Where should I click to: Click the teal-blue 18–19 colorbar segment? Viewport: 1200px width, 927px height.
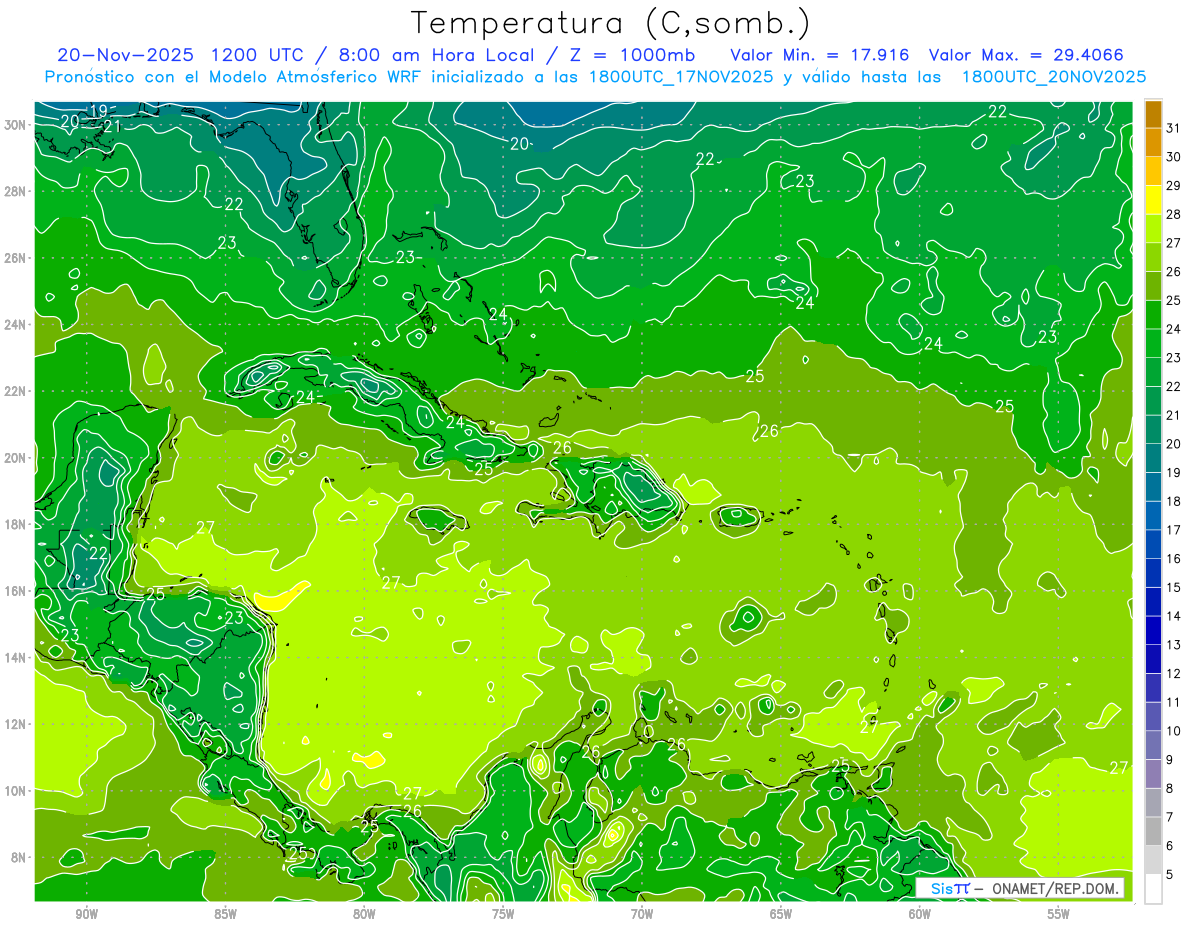point(1153,487)
